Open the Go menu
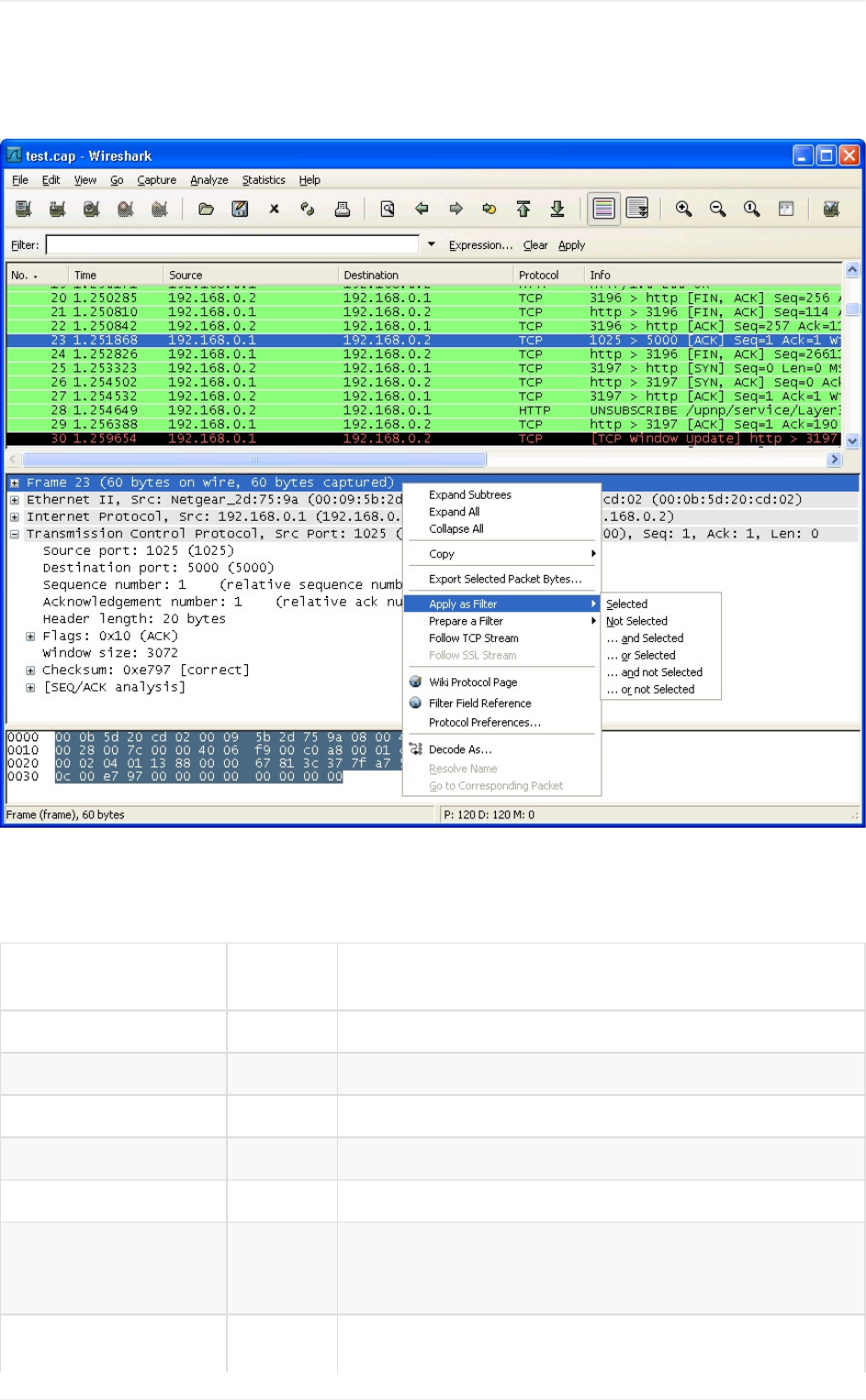 coord(117,180)
